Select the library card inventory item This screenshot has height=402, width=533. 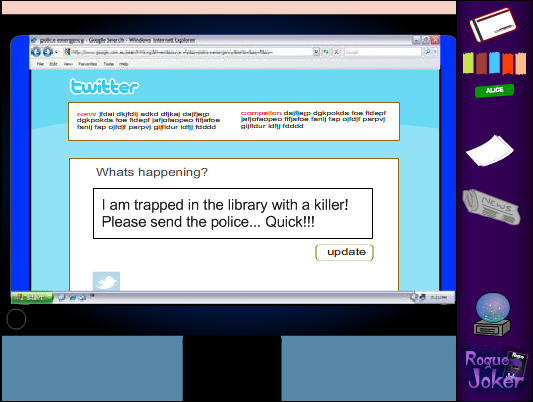click(493, 24)
